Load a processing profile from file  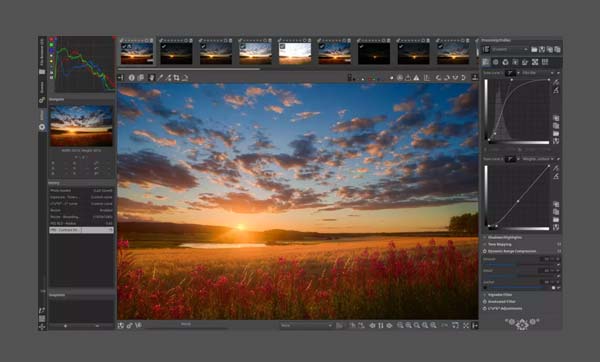pos(534,49)
